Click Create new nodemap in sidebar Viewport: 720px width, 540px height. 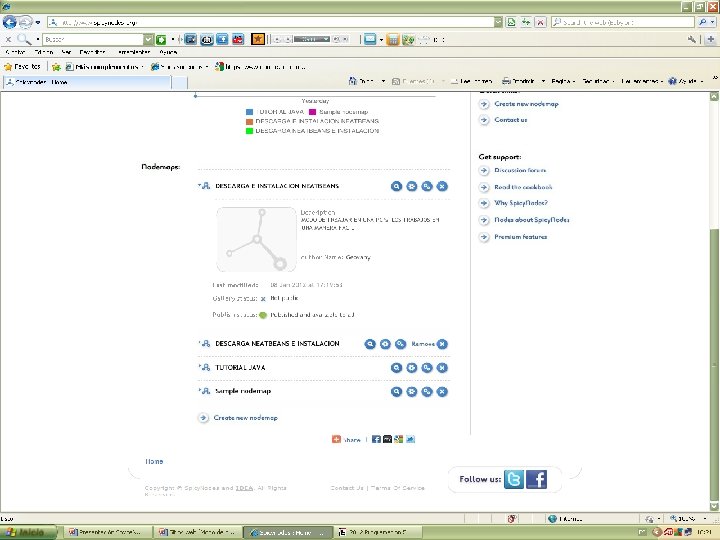click(x=526, y=104)
